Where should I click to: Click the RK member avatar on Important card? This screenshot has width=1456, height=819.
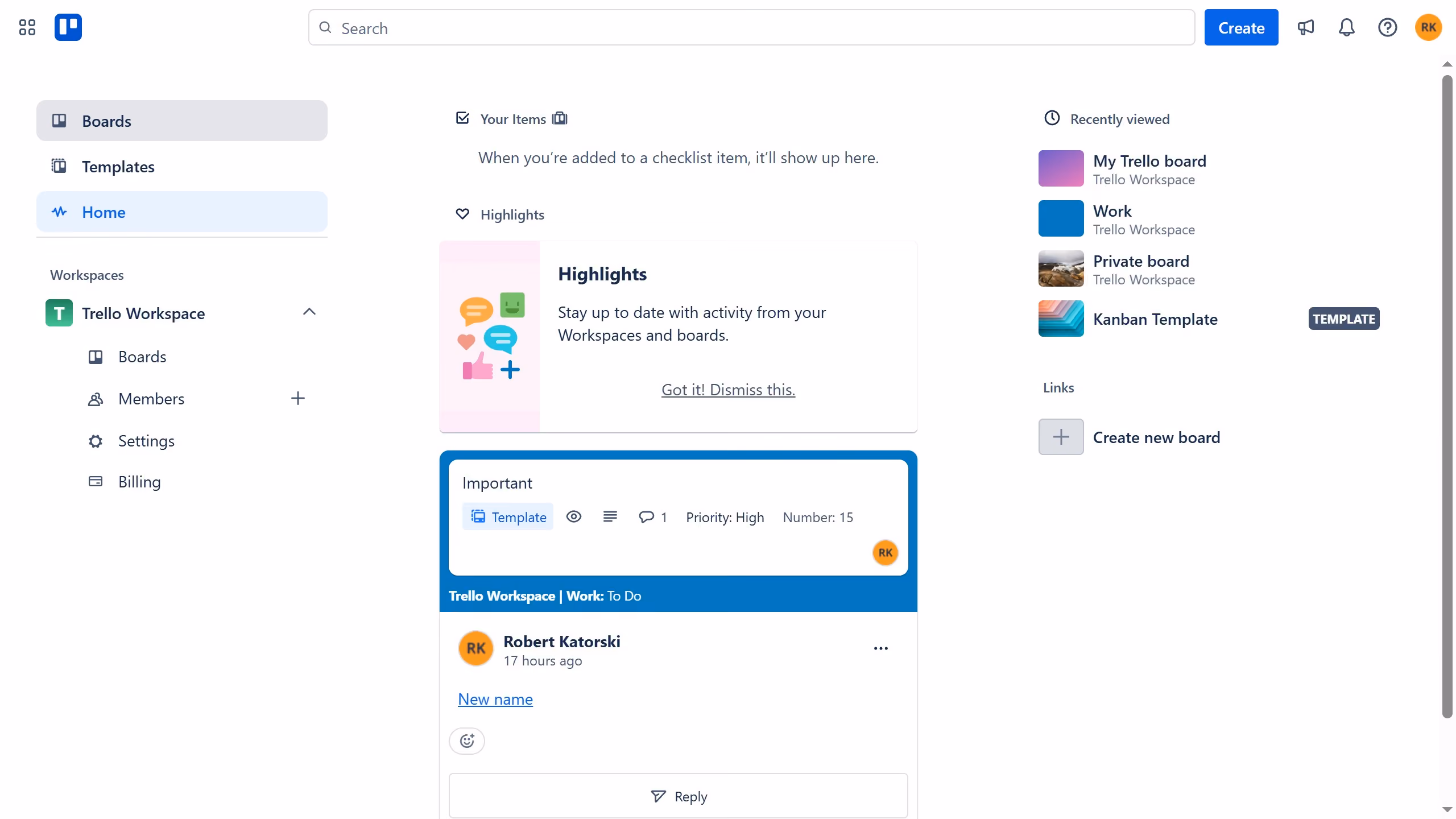(885, 553)
